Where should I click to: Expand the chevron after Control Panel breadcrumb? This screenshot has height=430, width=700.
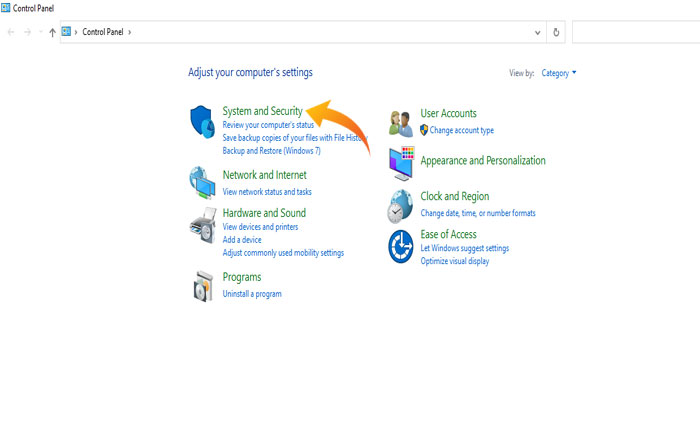coord(130,32)
